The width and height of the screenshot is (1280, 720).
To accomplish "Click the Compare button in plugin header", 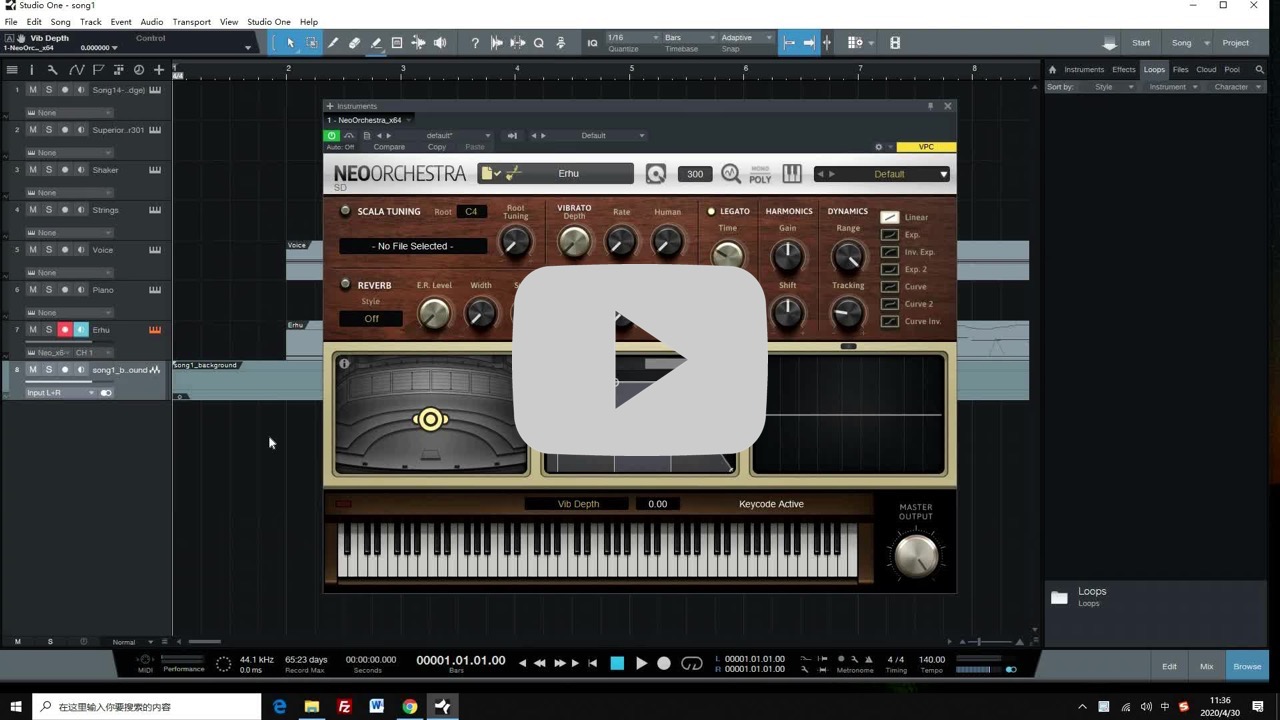I will pos(389,147).
